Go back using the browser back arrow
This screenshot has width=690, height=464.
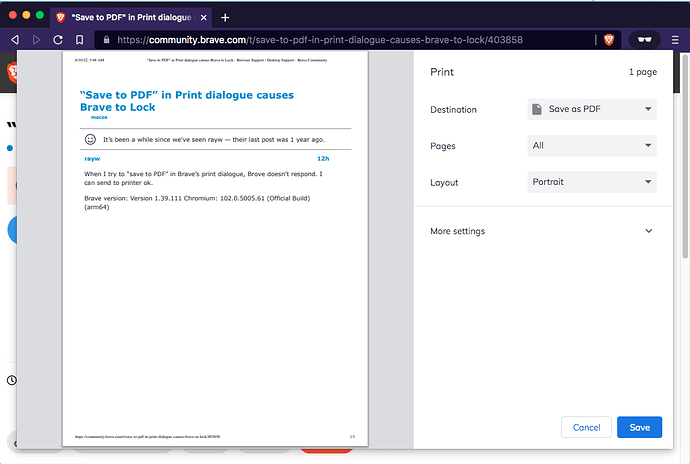[15, 40]
